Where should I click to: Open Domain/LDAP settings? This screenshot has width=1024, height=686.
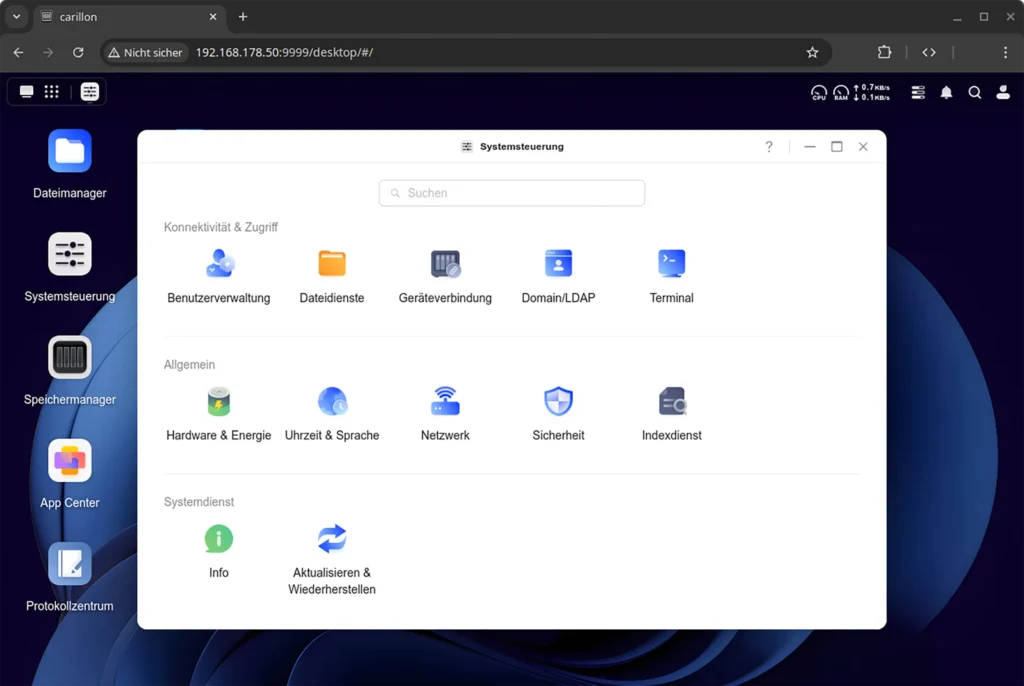point(558,264)
